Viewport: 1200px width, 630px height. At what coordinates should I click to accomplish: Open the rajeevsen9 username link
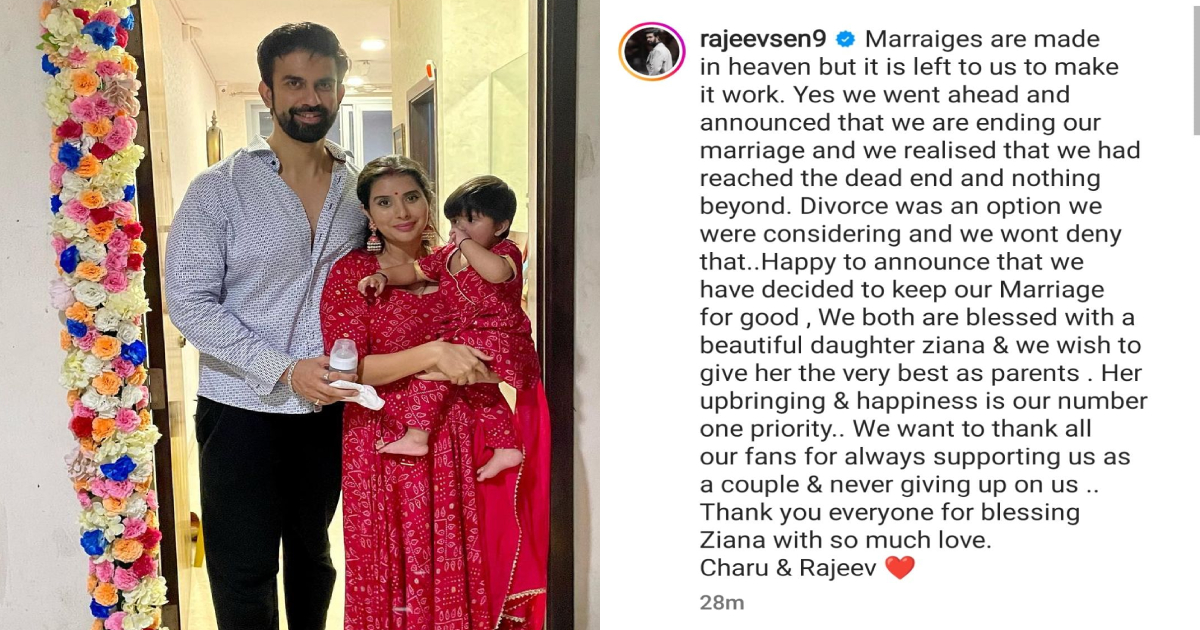(764, 40)
